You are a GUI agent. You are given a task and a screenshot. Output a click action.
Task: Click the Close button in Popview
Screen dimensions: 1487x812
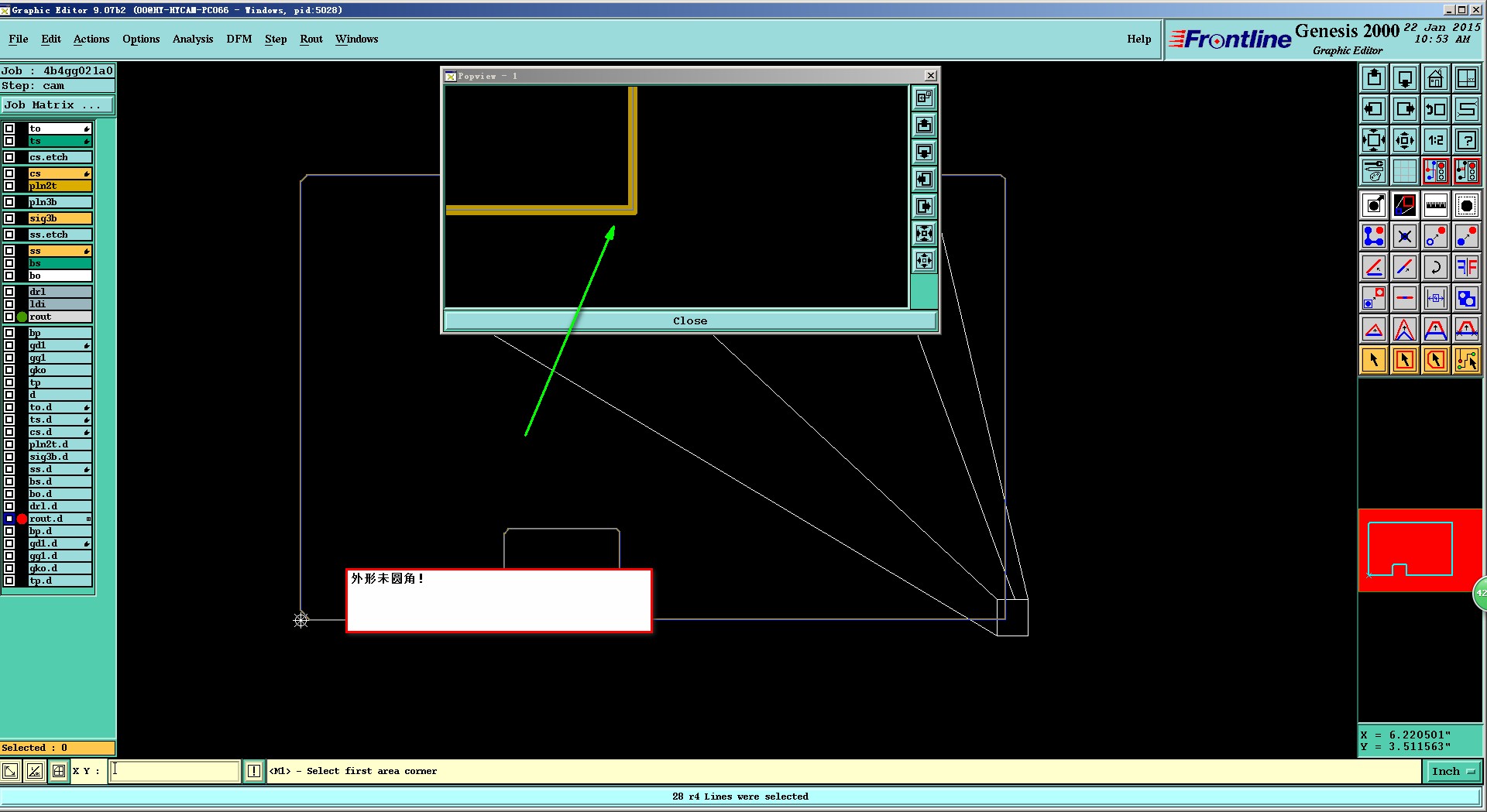(690, 320)
